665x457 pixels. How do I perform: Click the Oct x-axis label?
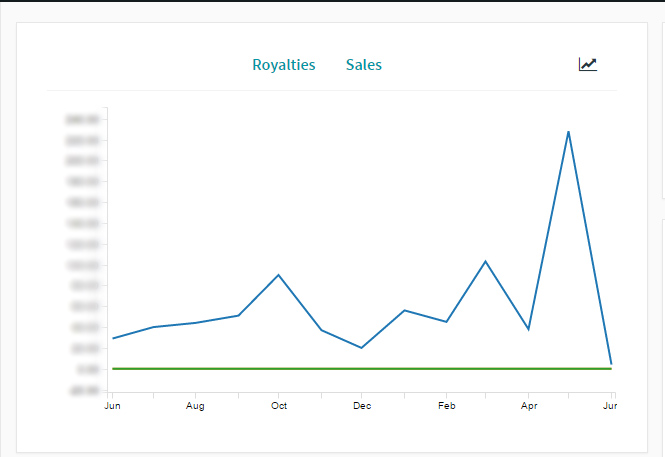(x=279, y=406)
